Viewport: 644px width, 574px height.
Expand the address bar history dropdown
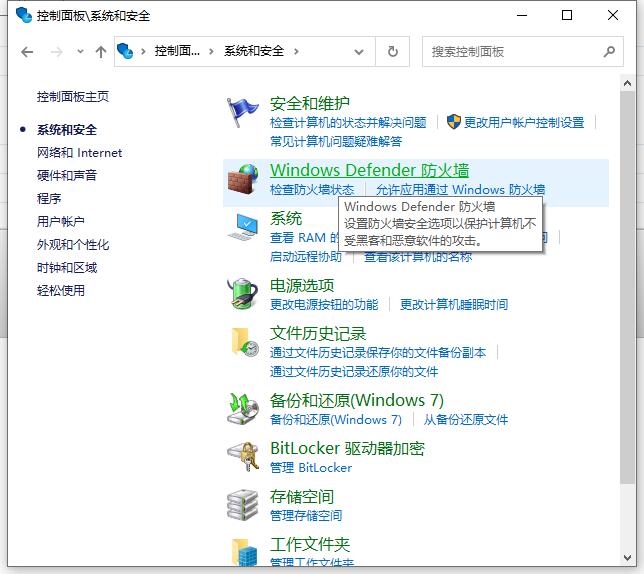point(359,52)
